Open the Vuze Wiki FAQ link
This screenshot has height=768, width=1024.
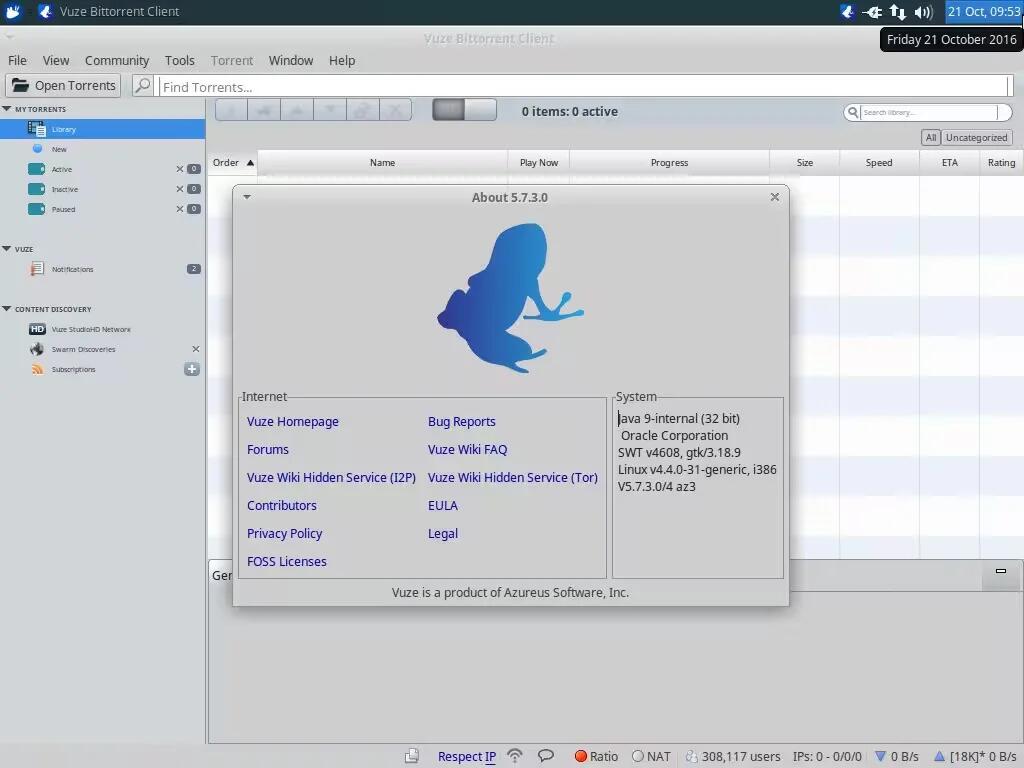pos(468,450)
